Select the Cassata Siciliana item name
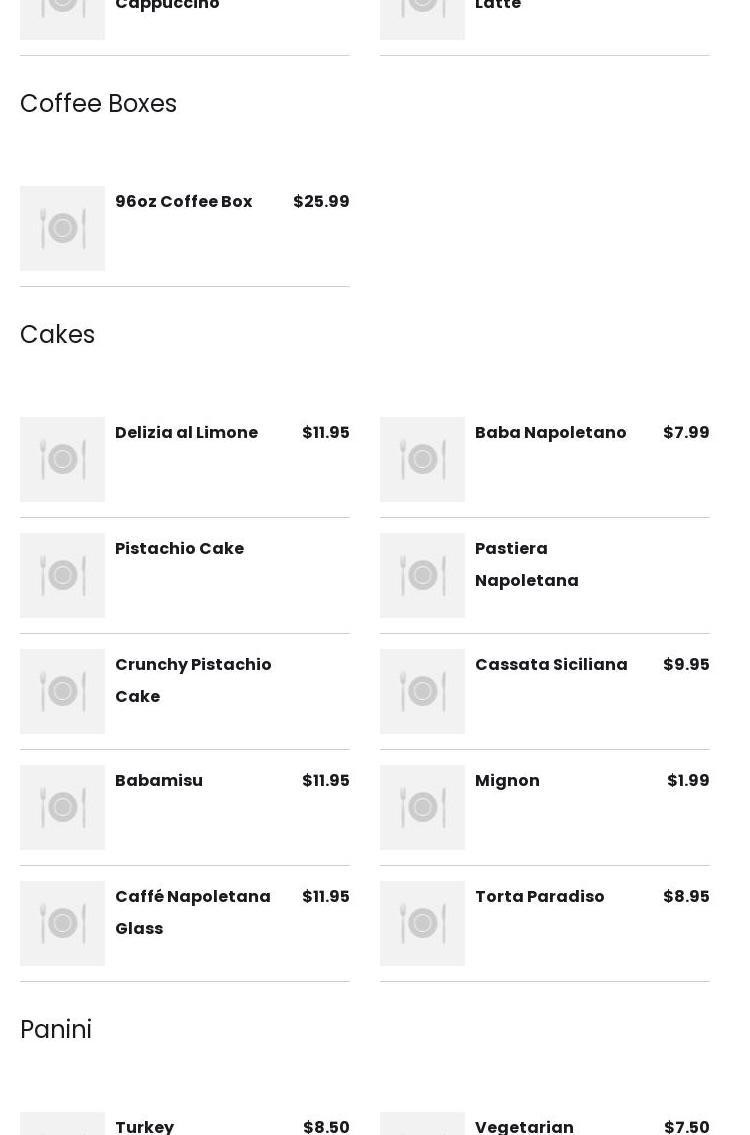The height and width of the screenshot is (1135, 750). click(x=551, y=665)
